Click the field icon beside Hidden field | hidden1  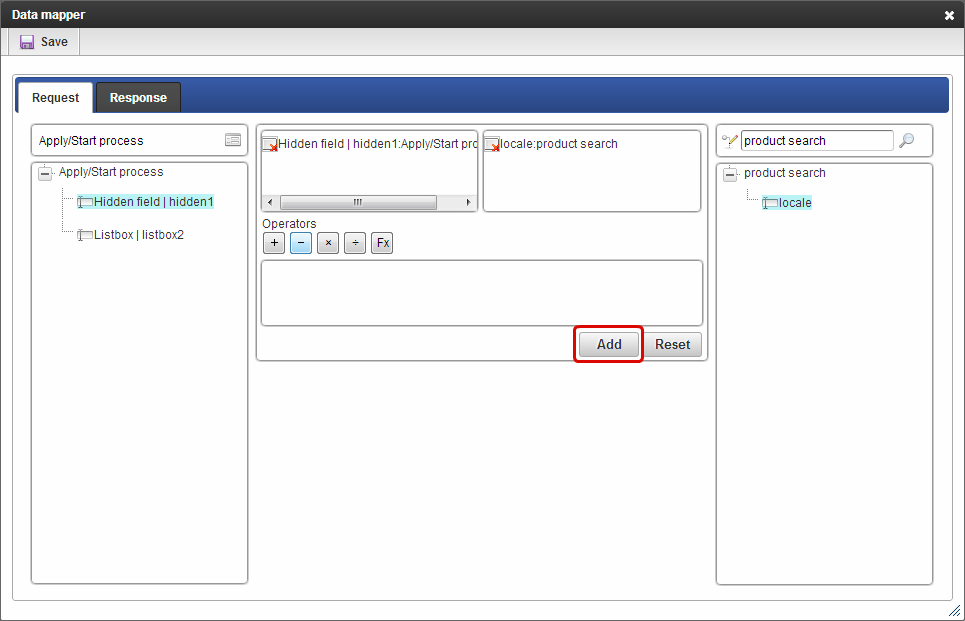[x=85, y=202]
